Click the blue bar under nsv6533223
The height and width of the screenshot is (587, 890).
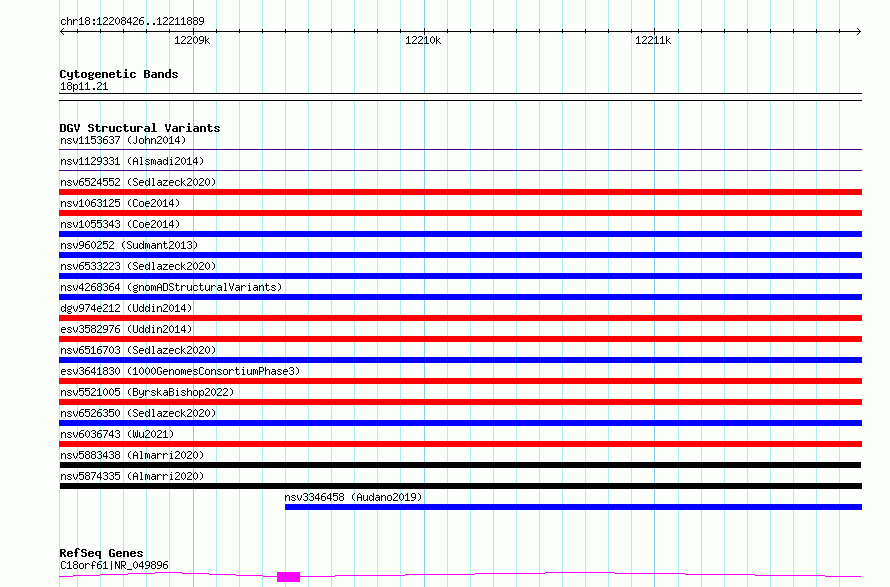pos(460,276)
